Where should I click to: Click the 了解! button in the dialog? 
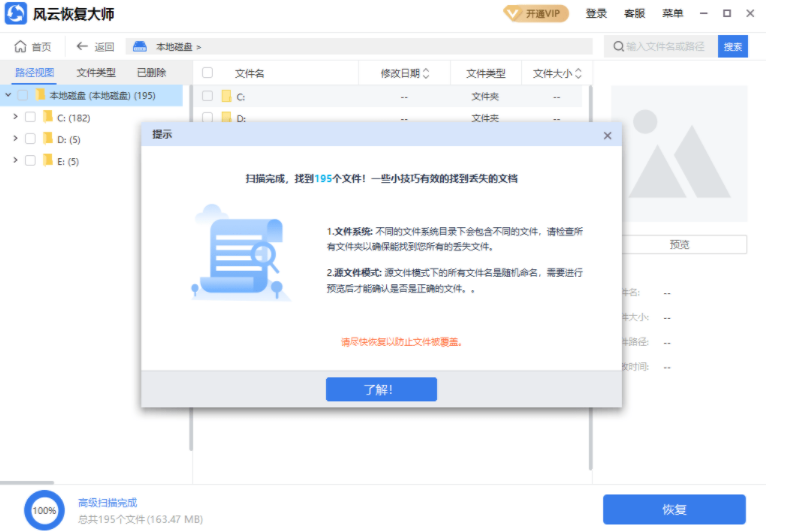pyautogui.click(x=381, y=390)
